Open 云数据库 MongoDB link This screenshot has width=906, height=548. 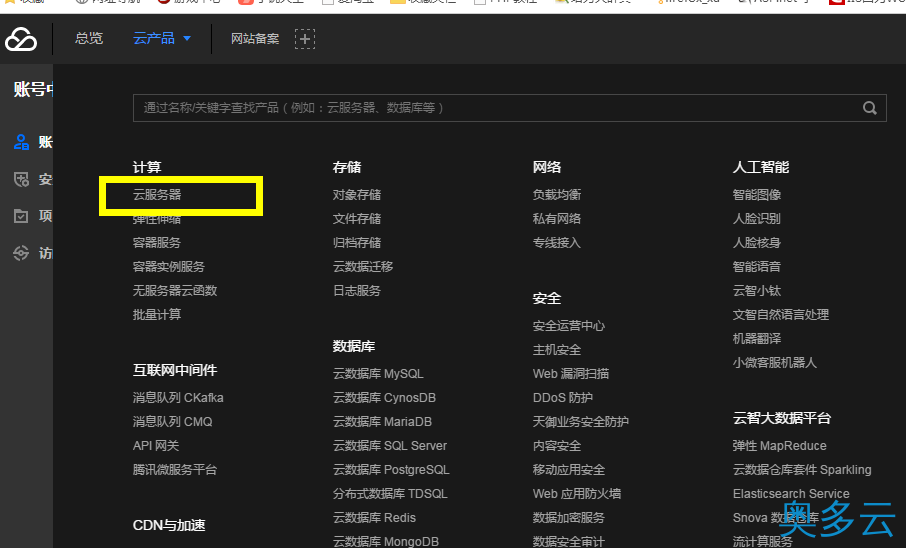(386, 542)
